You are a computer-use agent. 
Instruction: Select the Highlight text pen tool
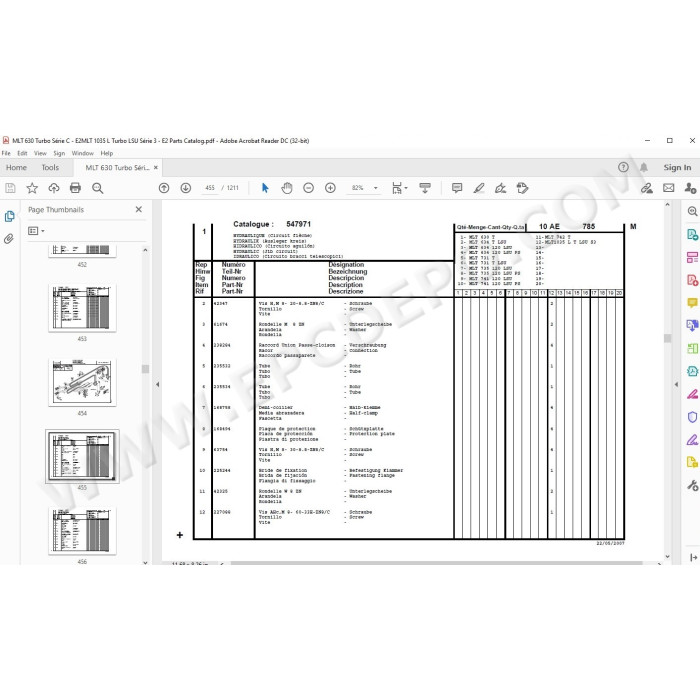[479, 188]
